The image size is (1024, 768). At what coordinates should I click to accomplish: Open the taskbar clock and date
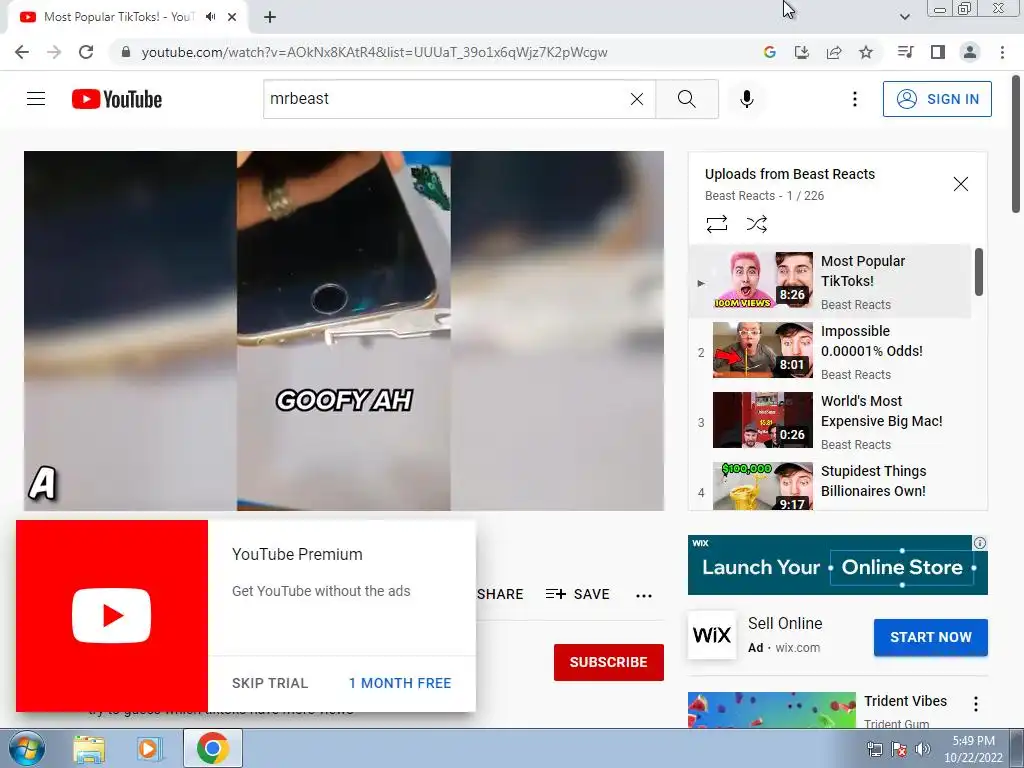click(x=973, y=749)
